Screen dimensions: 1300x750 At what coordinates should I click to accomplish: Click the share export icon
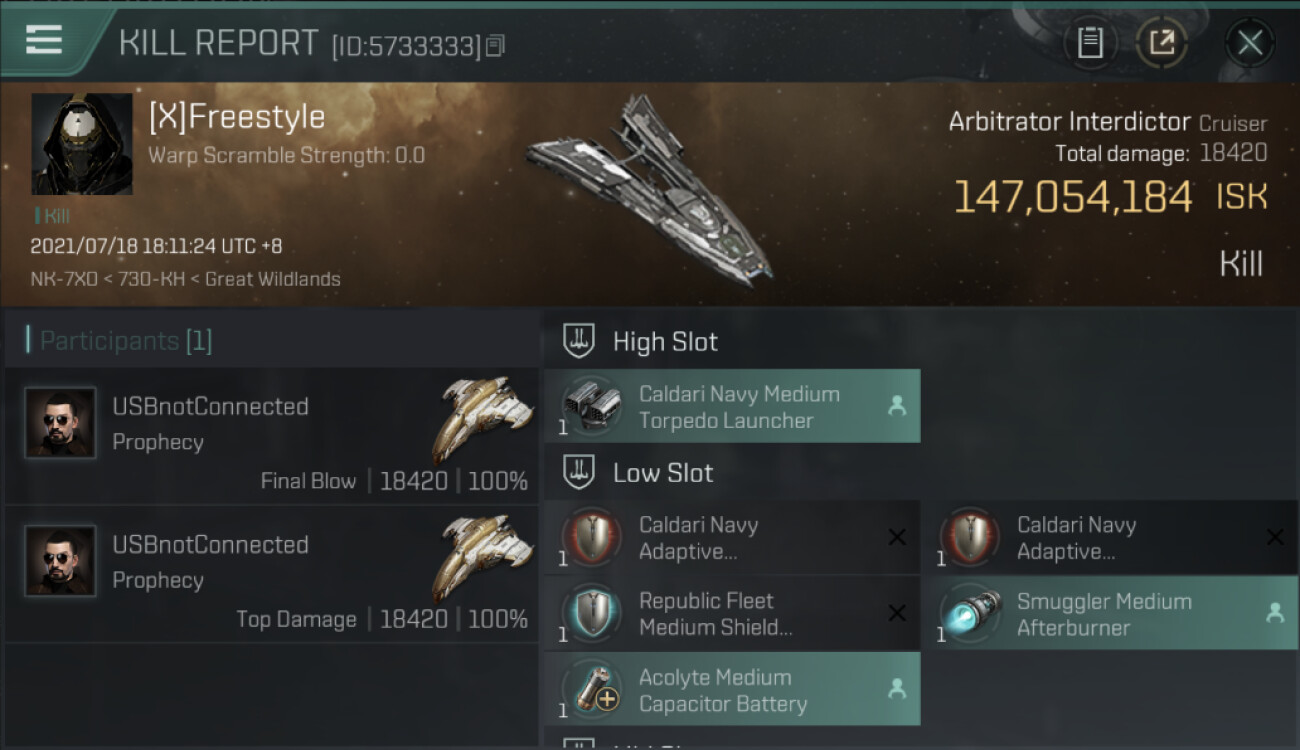(1161, 43)
